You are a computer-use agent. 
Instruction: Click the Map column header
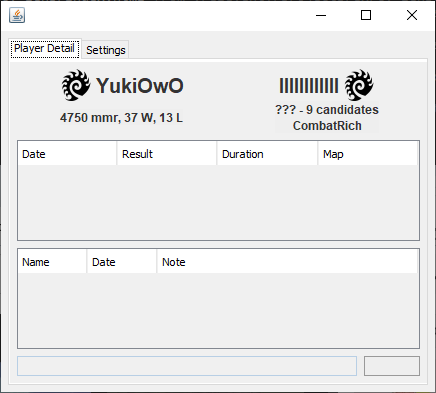point(368,154)
